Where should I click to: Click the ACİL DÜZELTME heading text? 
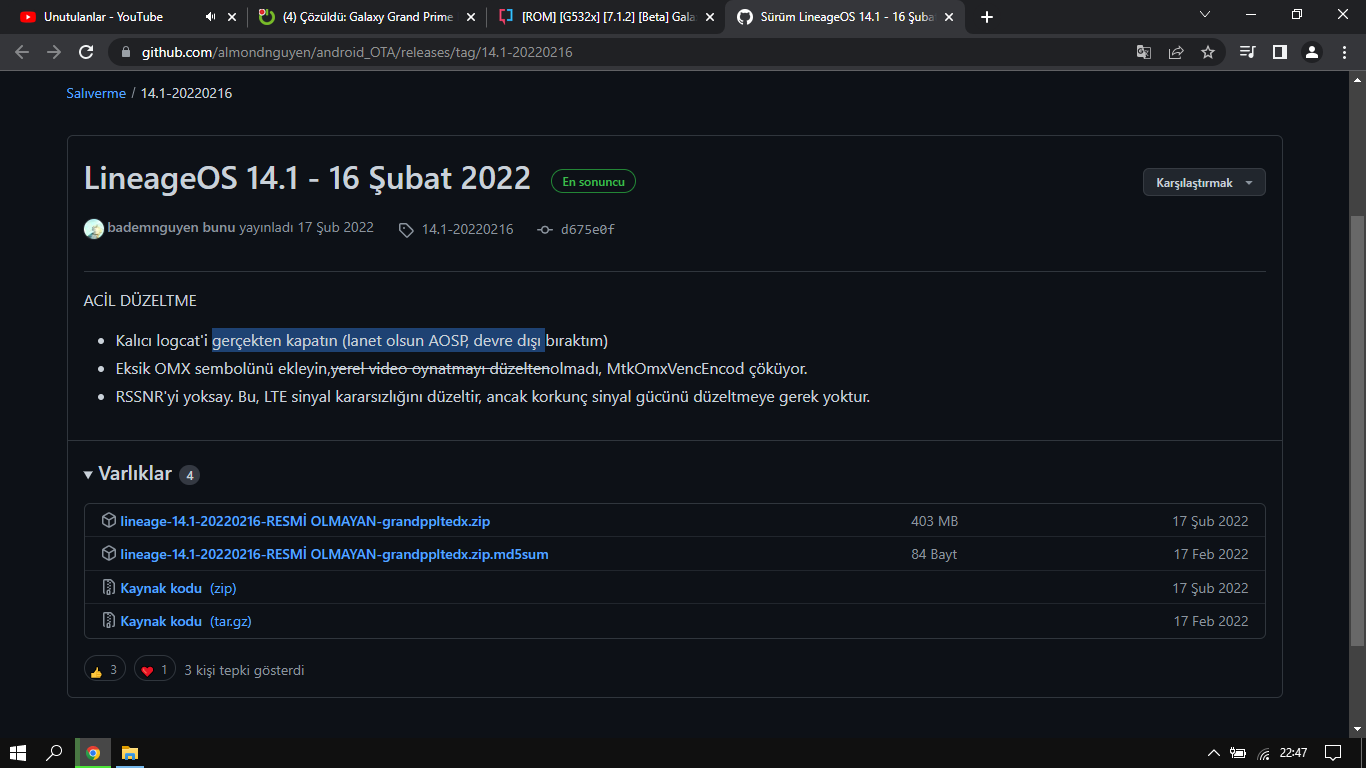point(140,300)
